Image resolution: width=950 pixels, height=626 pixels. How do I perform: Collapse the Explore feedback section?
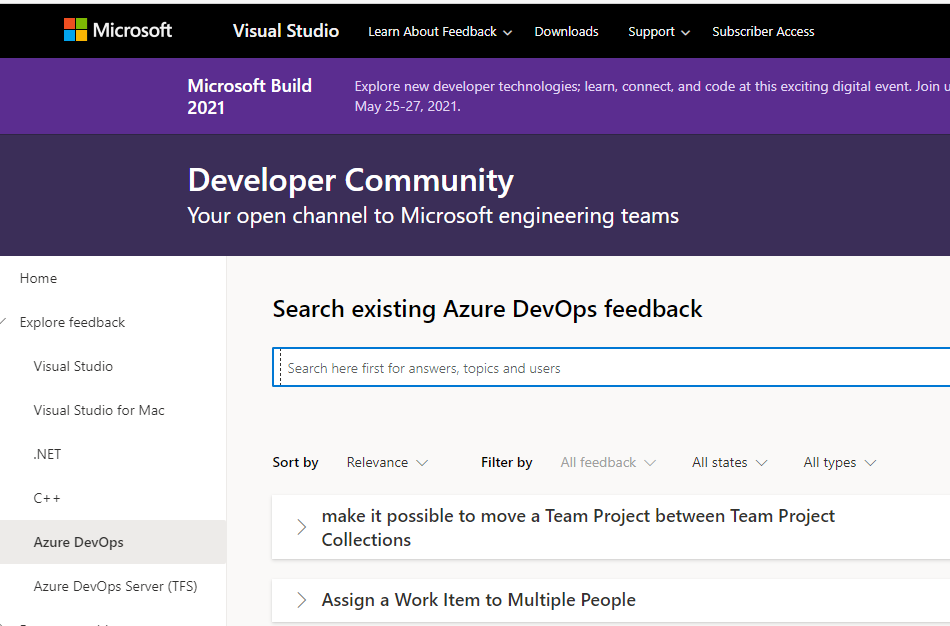4,322
